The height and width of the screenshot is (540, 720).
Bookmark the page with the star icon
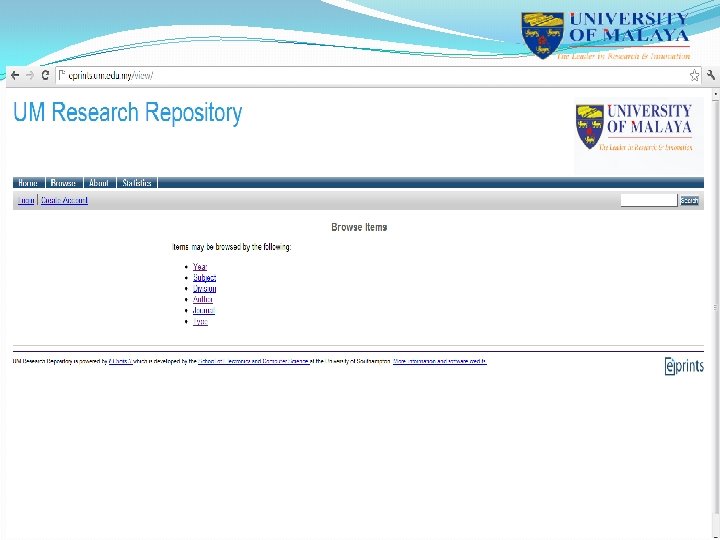694,75
